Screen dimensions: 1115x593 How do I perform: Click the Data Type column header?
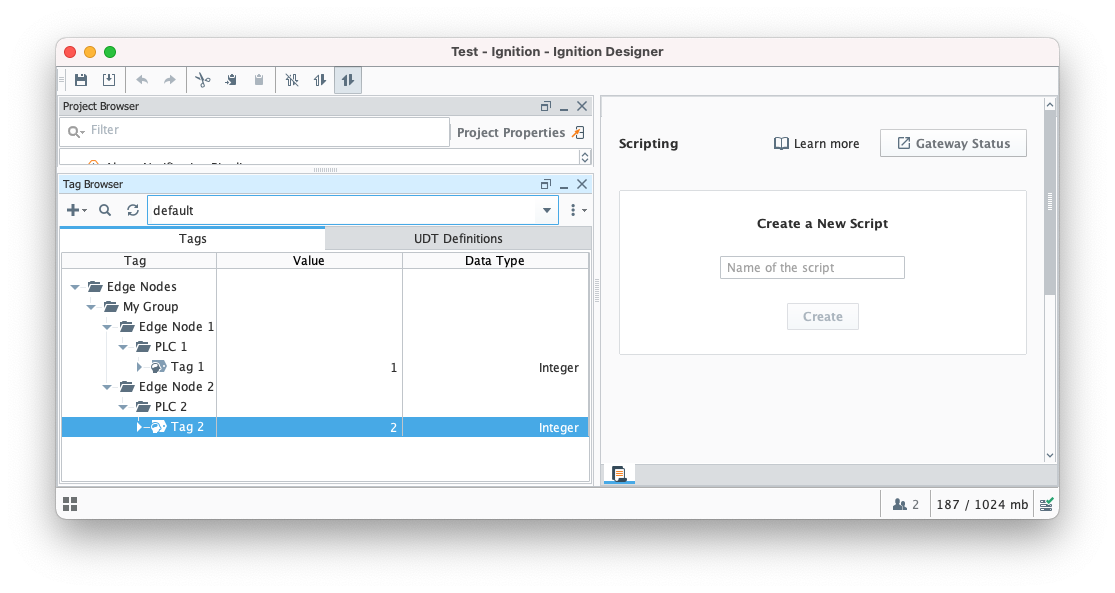pos(495,260)
